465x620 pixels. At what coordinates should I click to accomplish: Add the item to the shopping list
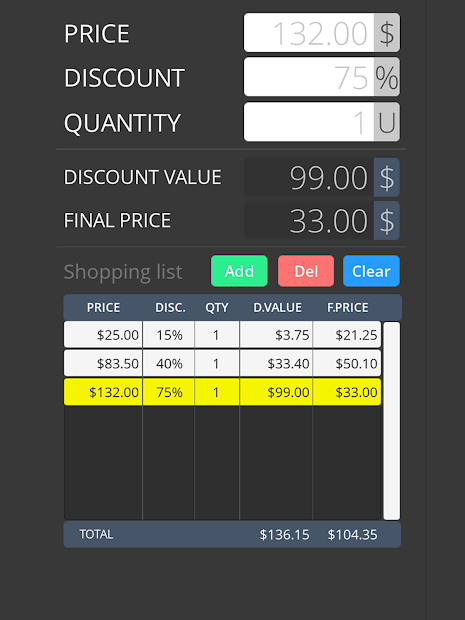coord(239,271)
